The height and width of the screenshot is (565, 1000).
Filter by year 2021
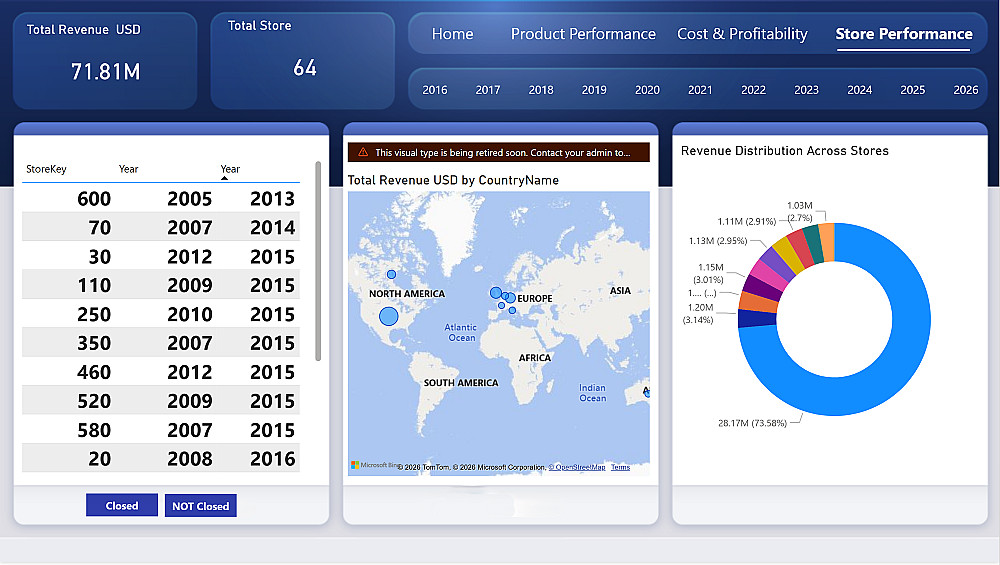tap(700, 90)
